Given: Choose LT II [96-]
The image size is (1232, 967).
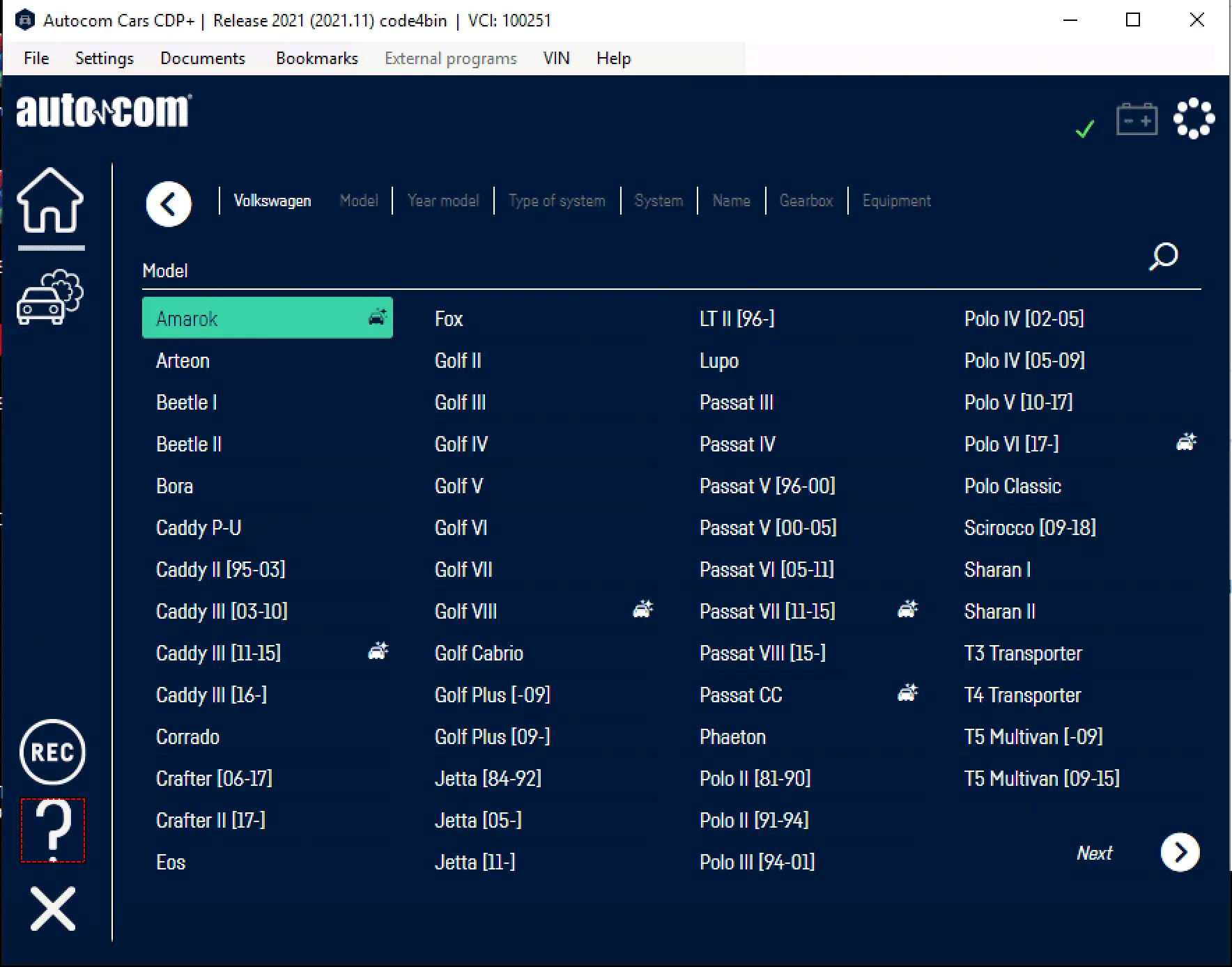Looking at the screenshot, I should [737, 319].
